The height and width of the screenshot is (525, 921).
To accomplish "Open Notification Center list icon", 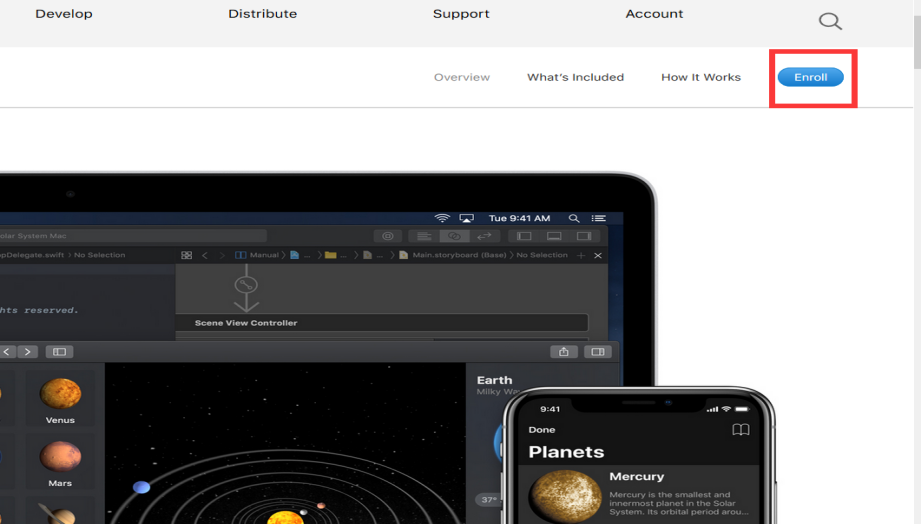I will tap(599, 218).
